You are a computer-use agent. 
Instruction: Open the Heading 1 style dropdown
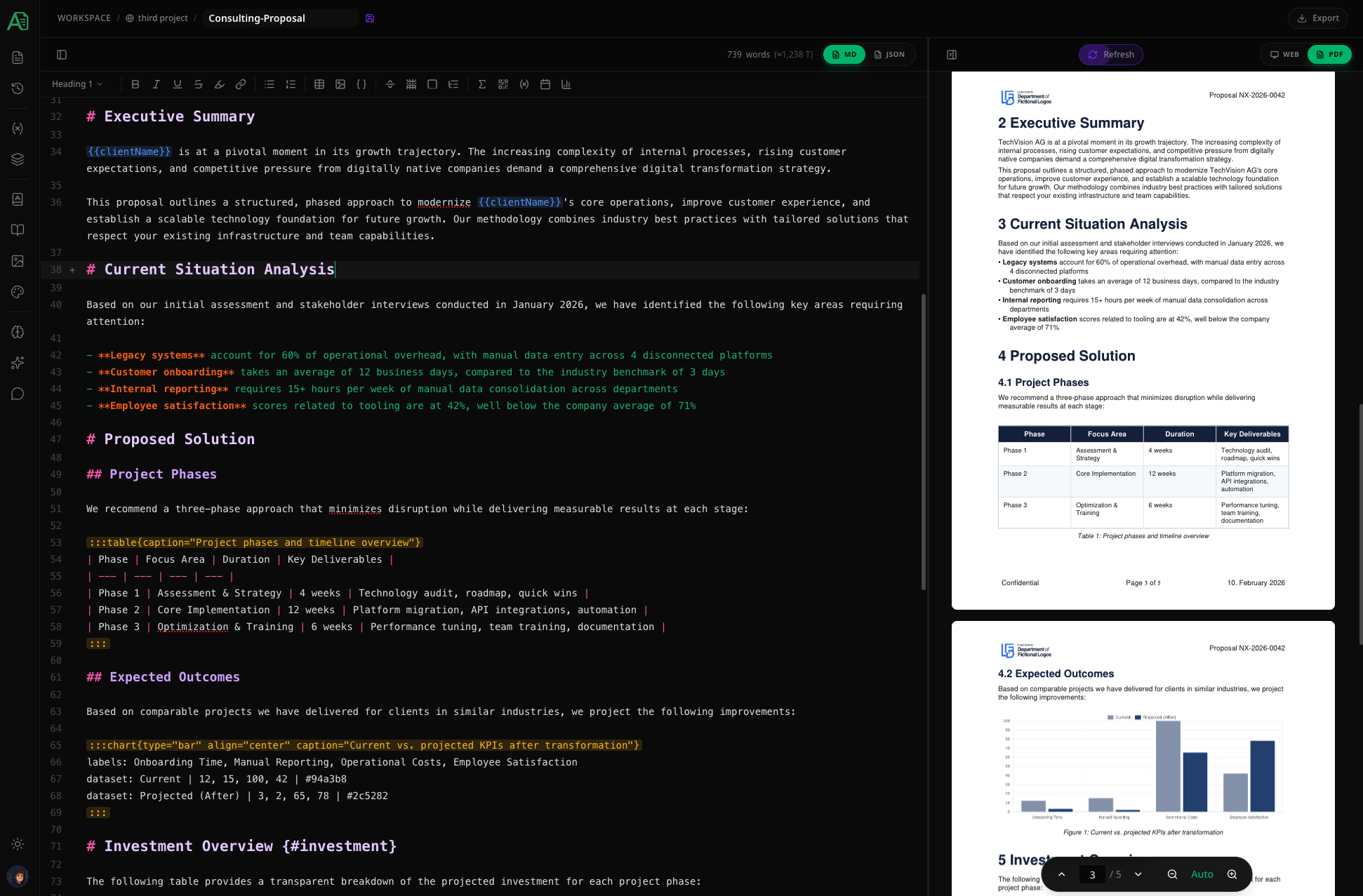(x=76, y=83)
